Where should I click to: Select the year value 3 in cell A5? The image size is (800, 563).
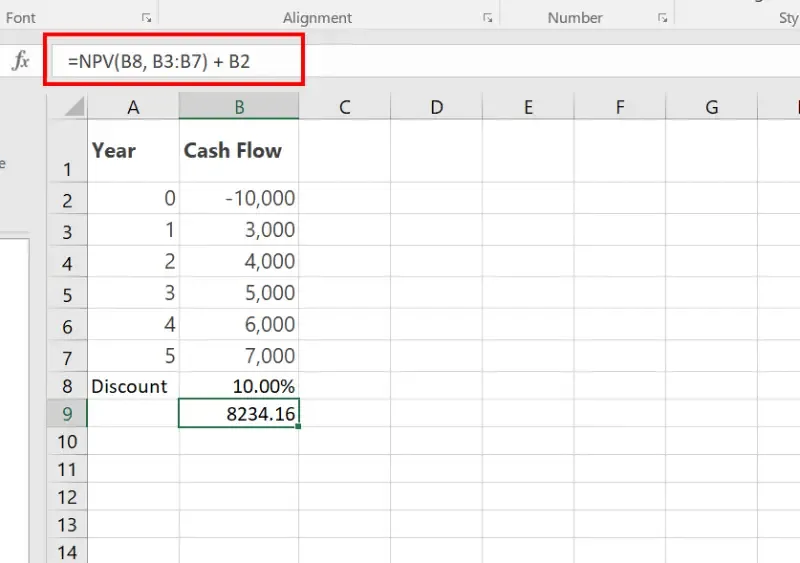[x=133, y=293]
